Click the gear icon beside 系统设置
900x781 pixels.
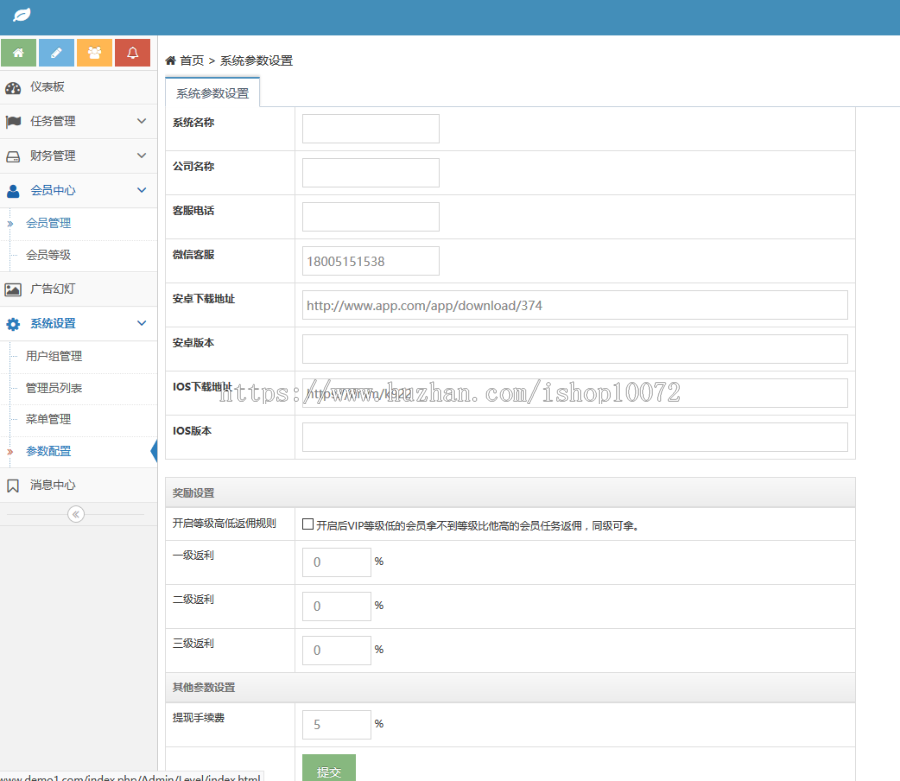(13, 324)
